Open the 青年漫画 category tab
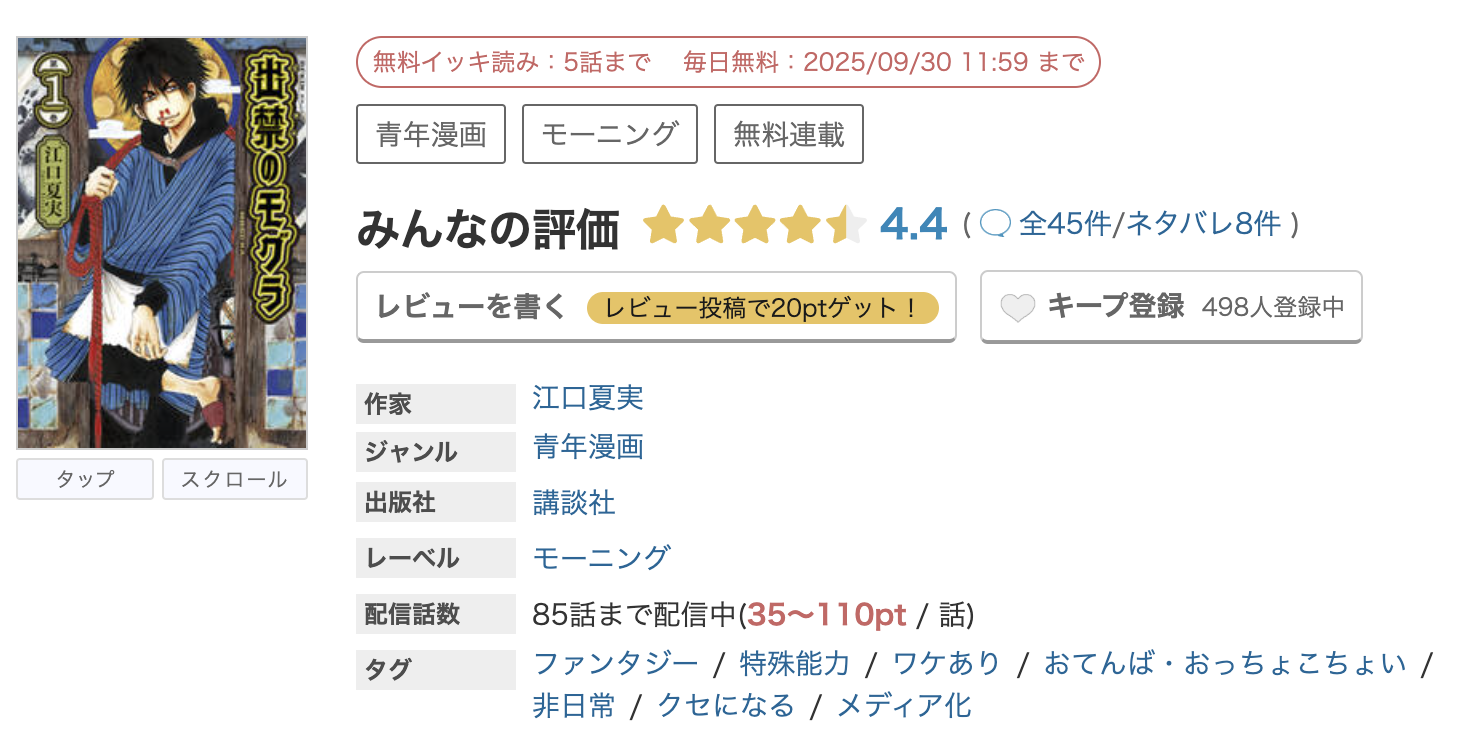Screen dimensions: 1474x752 click(430, 133)
